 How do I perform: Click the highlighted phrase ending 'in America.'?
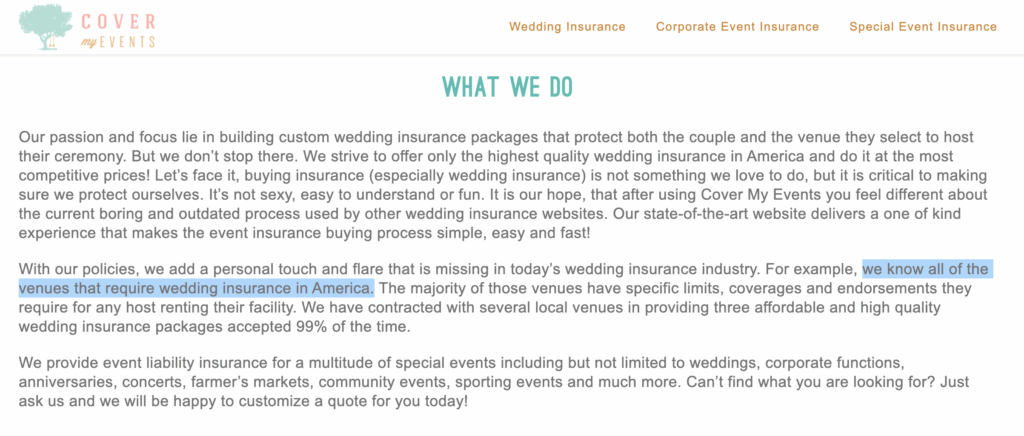(x=197, y=288)
